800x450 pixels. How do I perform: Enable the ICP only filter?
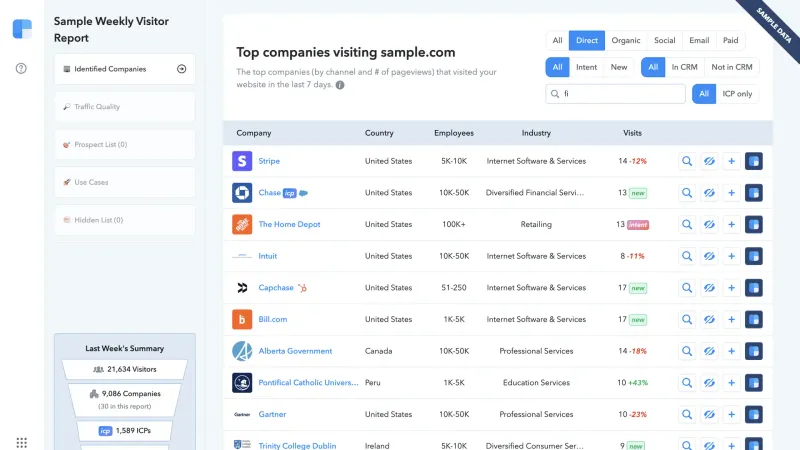[x=737, y=94]
